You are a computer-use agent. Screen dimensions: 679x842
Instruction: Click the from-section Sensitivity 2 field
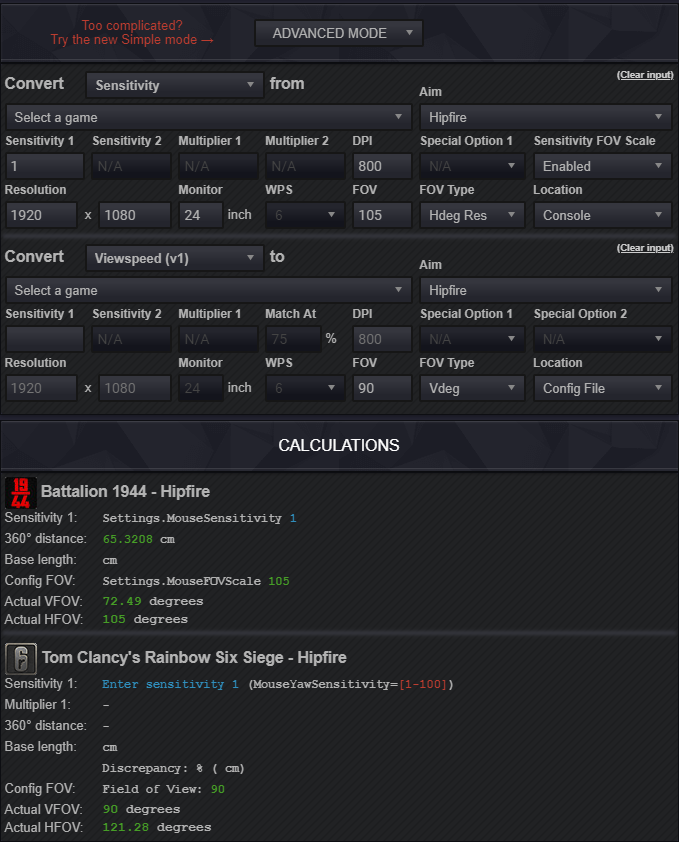[x=131, y=166]
